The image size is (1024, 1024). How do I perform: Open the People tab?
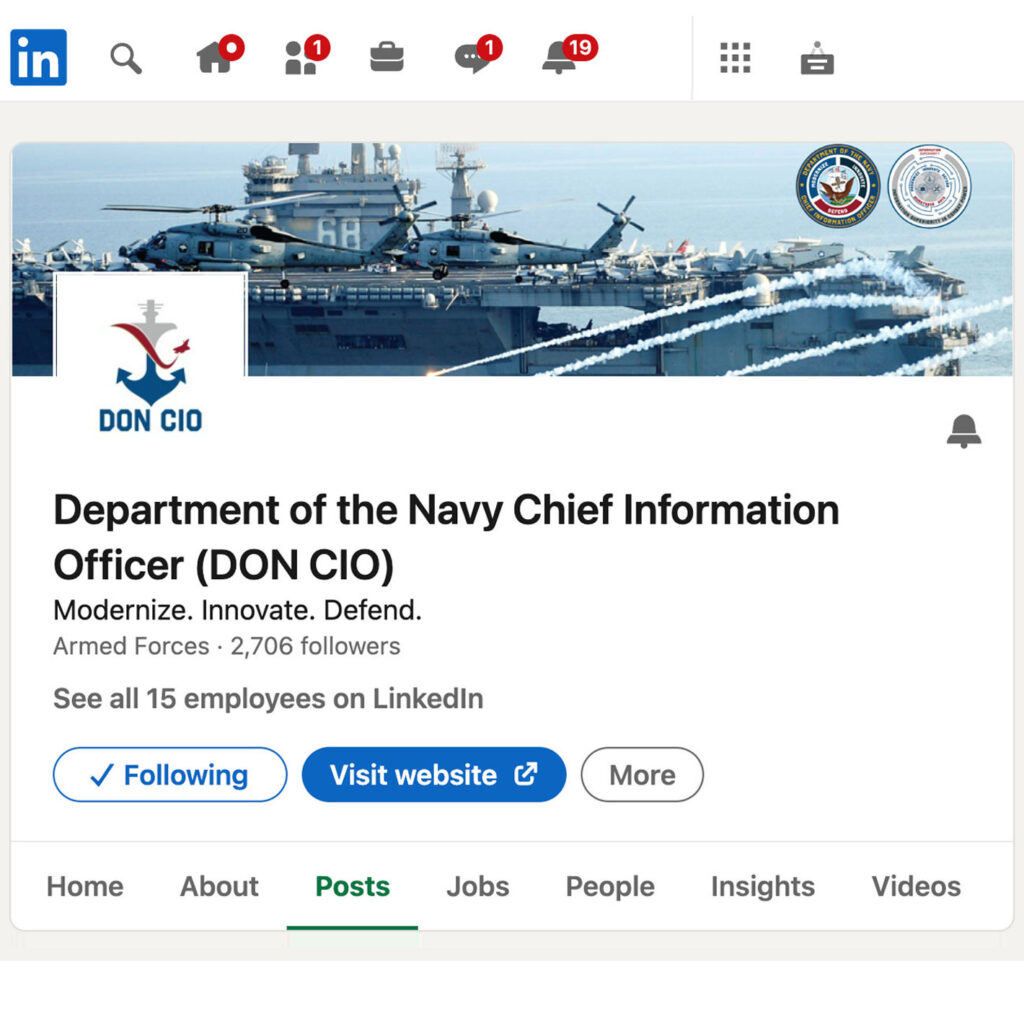point(610,886)
